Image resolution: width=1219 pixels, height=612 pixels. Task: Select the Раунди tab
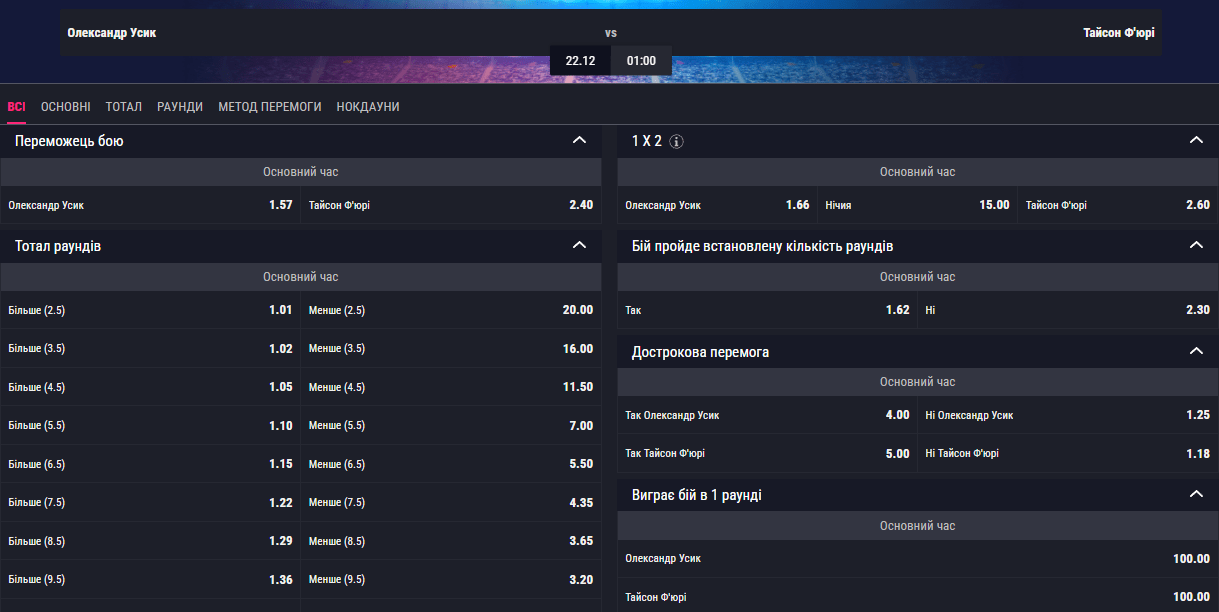point(180,107)
